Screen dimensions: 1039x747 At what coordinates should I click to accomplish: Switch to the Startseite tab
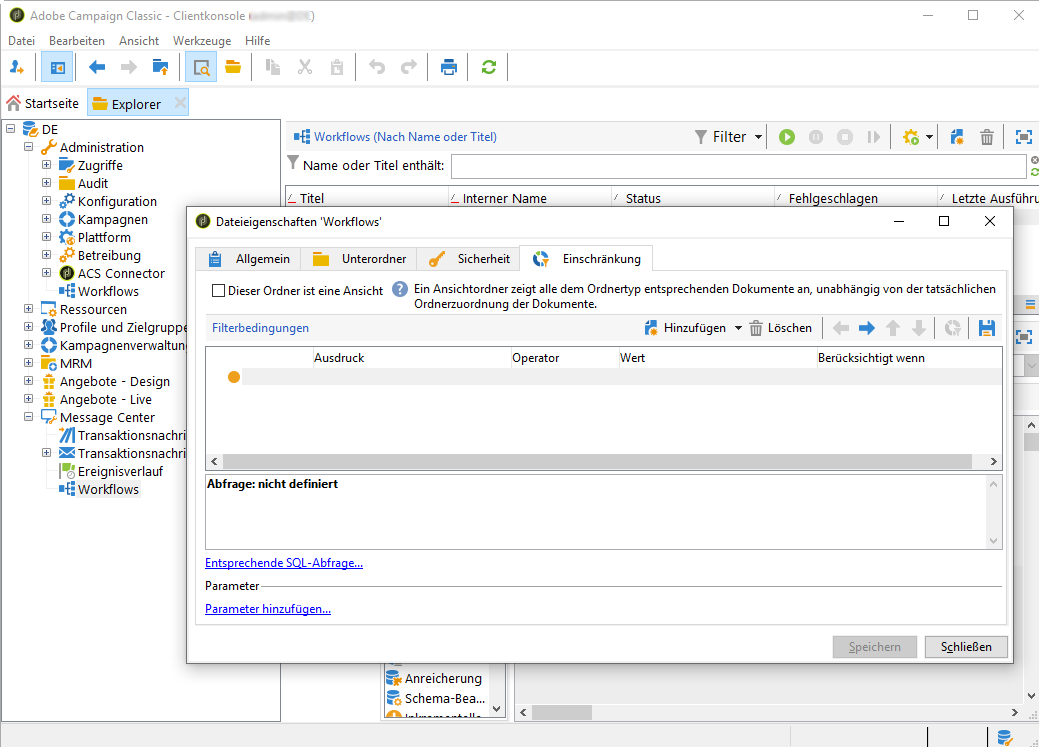point(43,103)
